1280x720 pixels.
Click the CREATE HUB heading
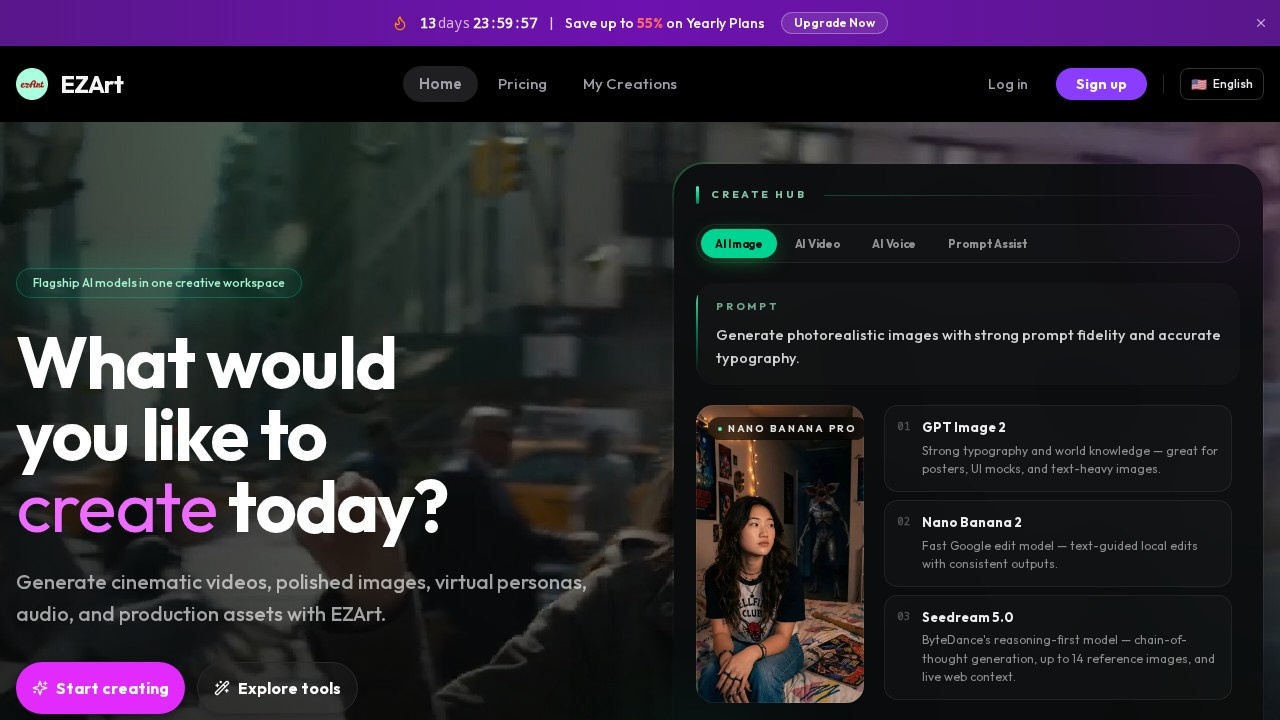tap(758, 195)
